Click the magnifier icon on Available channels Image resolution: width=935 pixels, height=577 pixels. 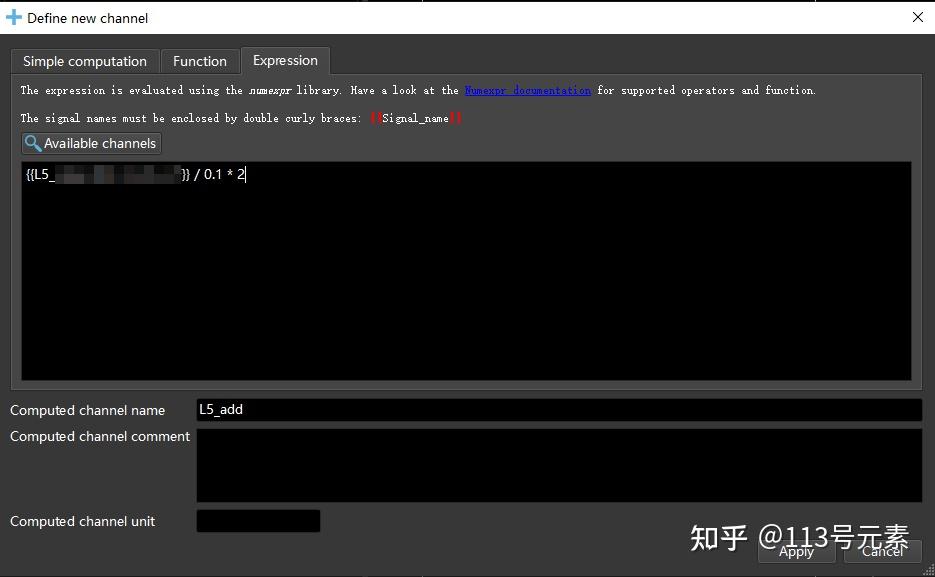(31, 143)
